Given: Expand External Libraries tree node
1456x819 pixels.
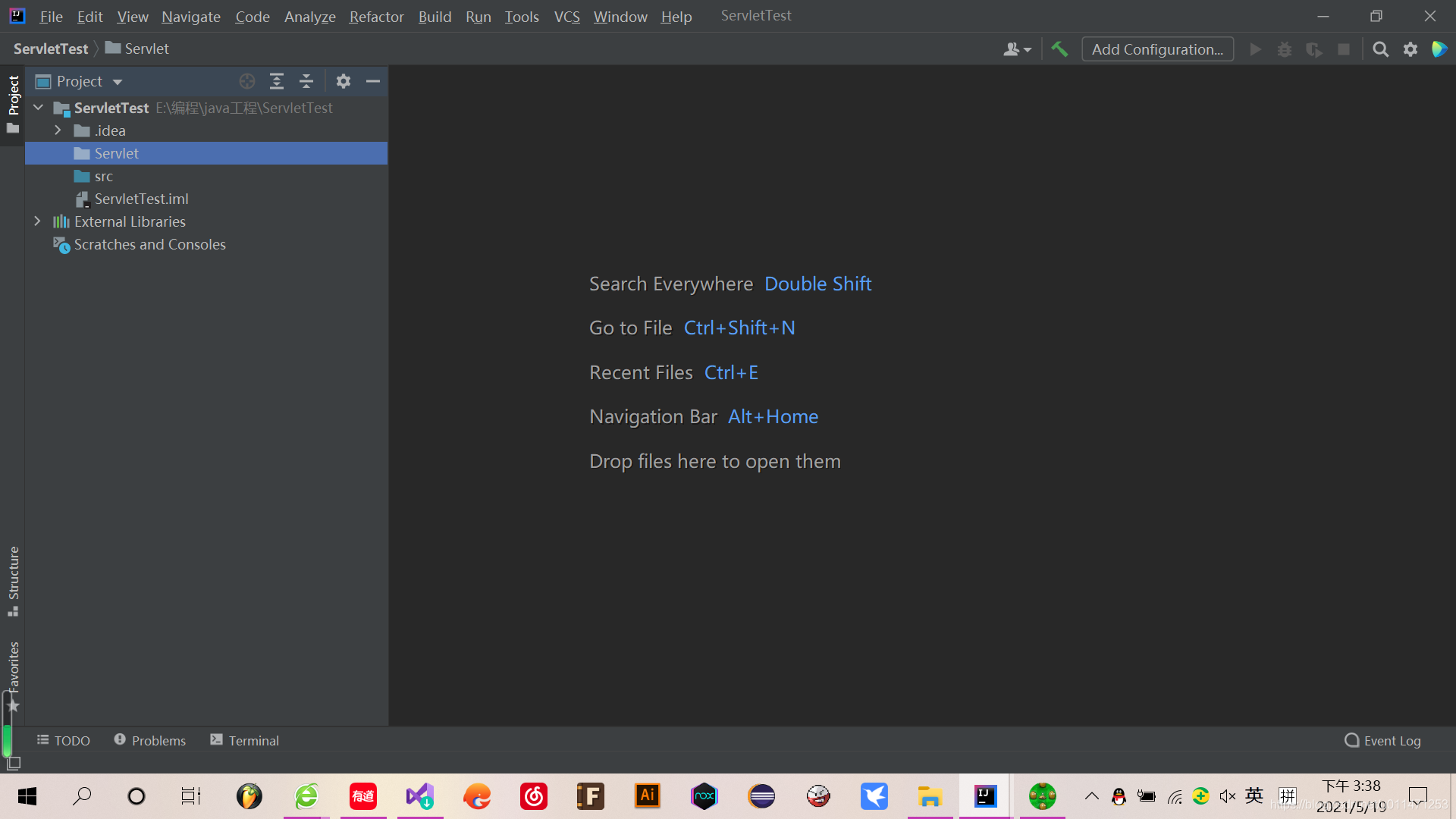Looking at the screenshot, I should pos(37,221).
